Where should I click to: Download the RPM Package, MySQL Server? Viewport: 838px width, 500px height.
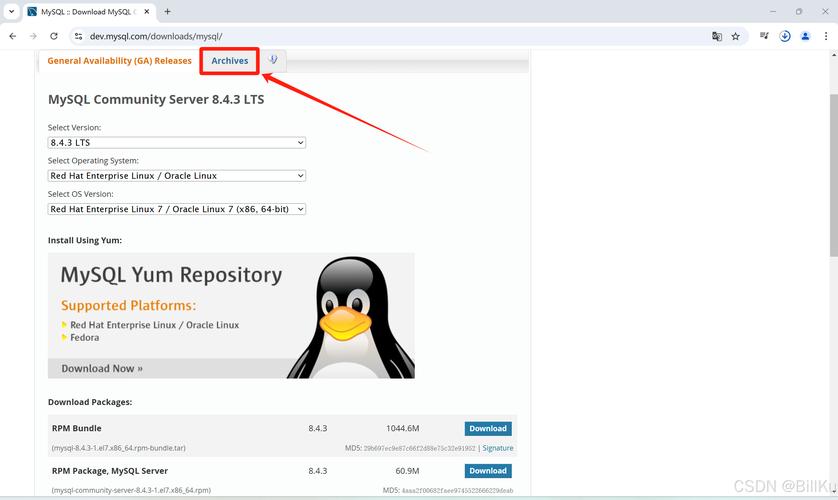pos(488,471)
